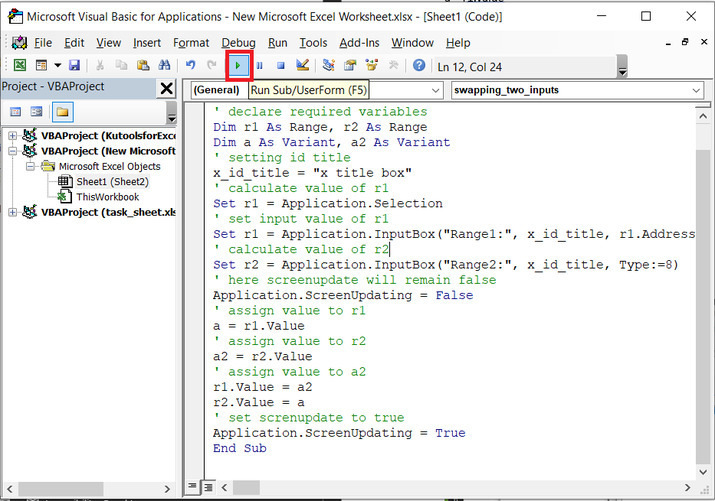Click View Code icon in Project panel
This screenshot has height=501, width=715.
coord(14,111)
